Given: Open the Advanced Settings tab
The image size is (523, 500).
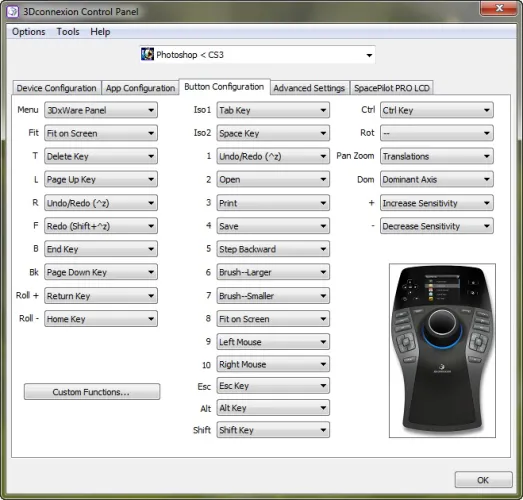Looking at the screenshot, I should pyautogui.click(x=309, y=88).
